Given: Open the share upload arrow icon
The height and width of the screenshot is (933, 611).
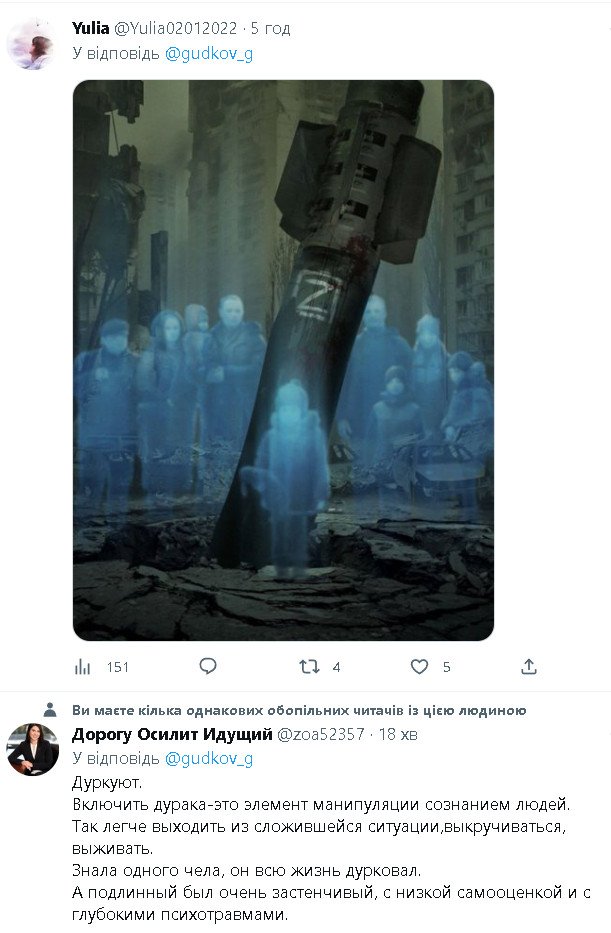Looking at the screenshot, I should coord(529,666).
